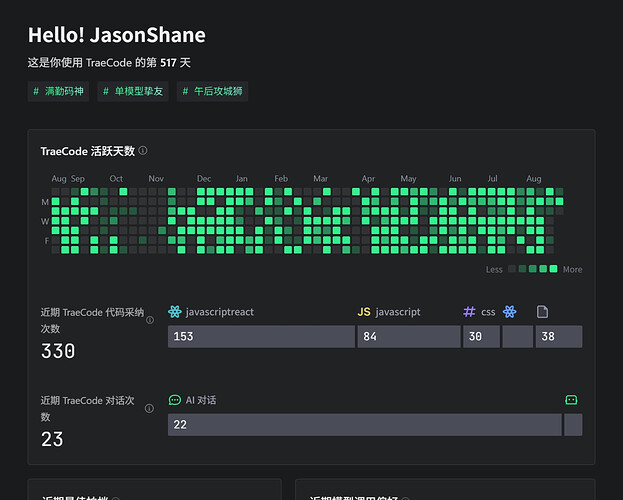The image size is (623, 500).
Task: Click the 近期 TraeCode 代码采纳次数 label
Action: point(92,320)
